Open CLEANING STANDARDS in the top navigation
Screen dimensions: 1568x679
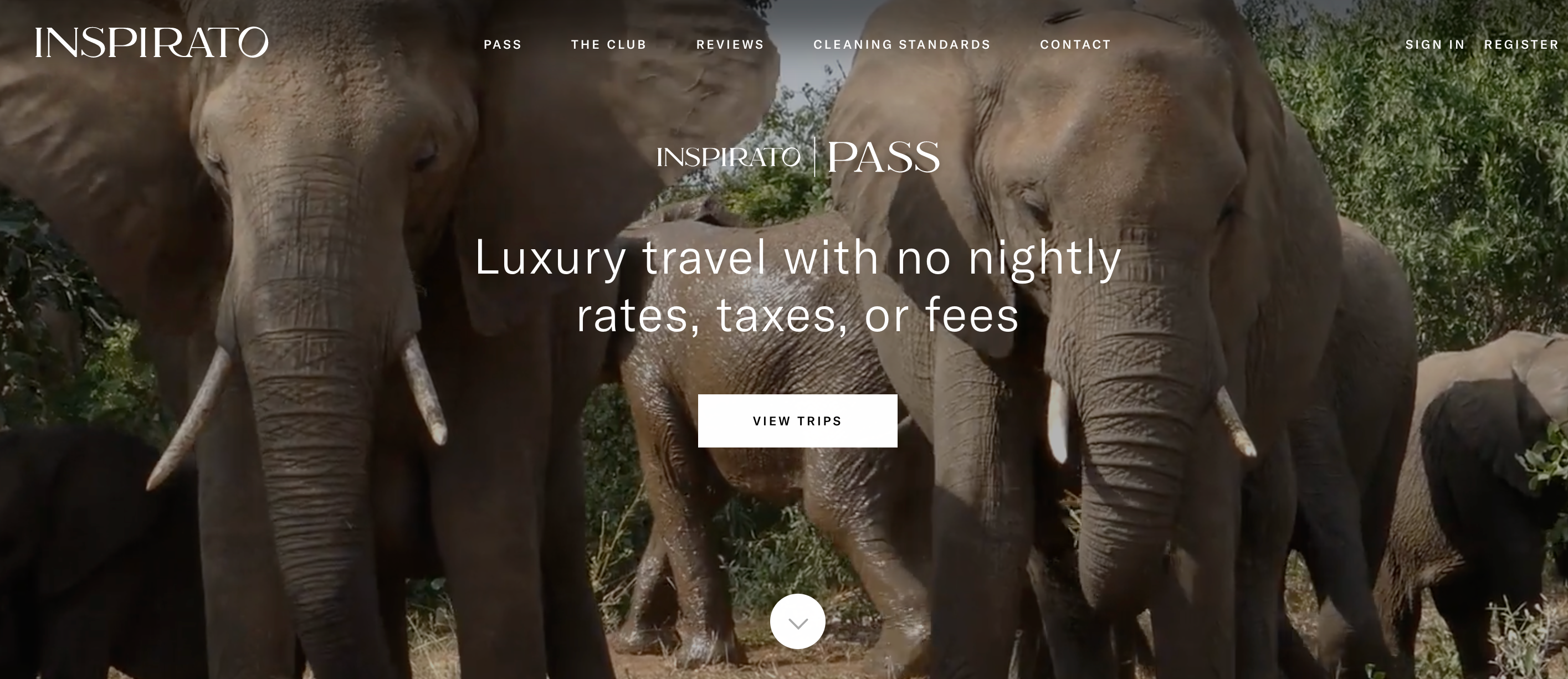pos(902,44)
